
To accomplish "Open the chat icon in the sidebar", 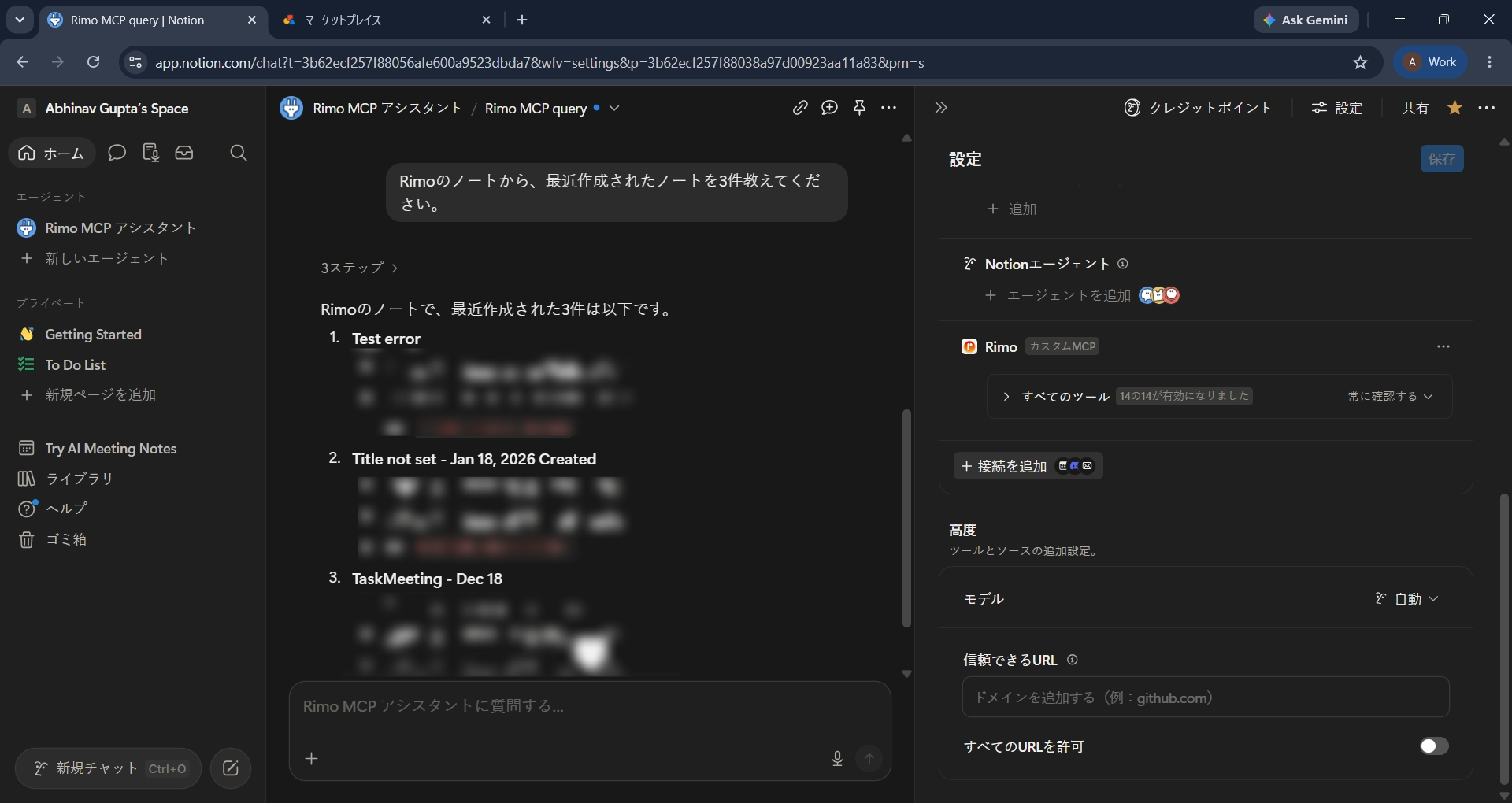I will [117, 153].
